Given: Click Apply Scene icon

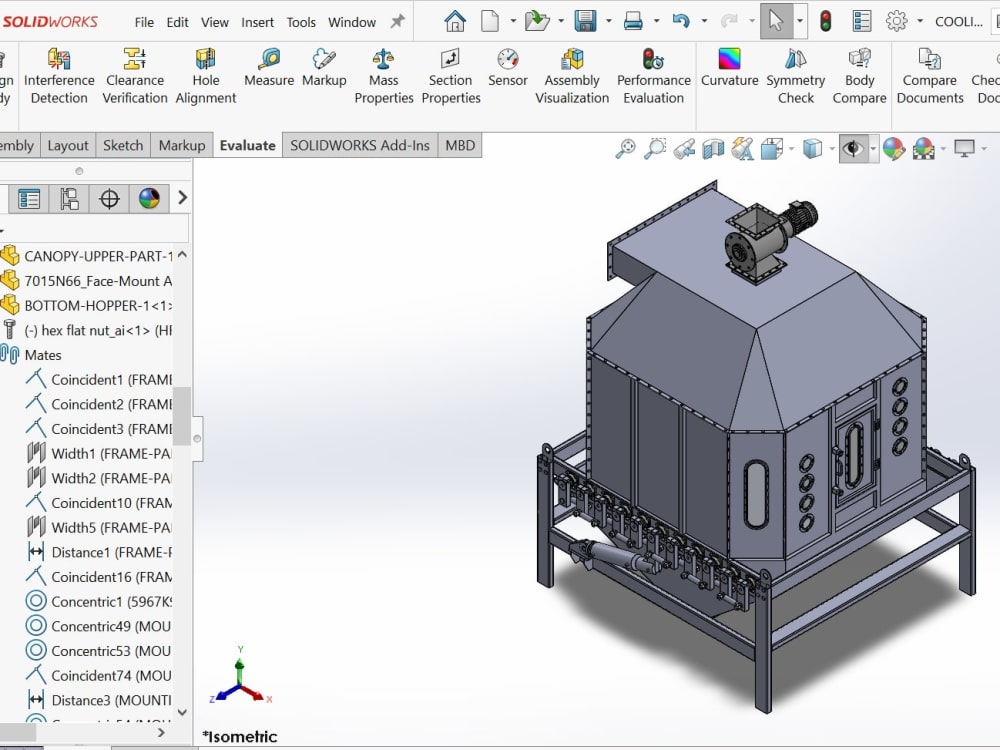Looking at the screenshot, I should click(x=923, y=149).
